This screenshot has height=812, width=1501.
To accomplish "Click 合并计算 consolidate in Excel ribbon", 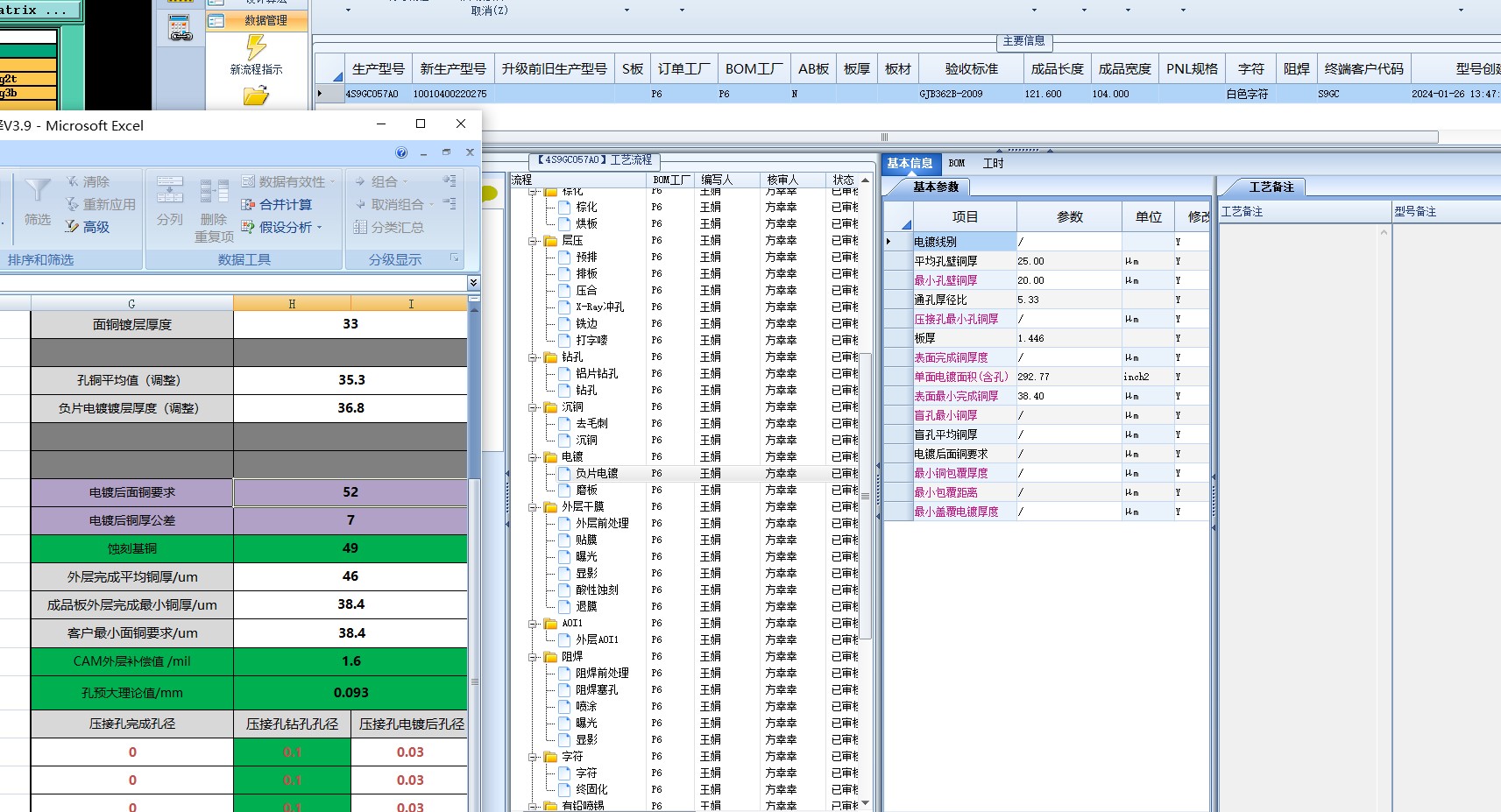I will click(277, 204).
